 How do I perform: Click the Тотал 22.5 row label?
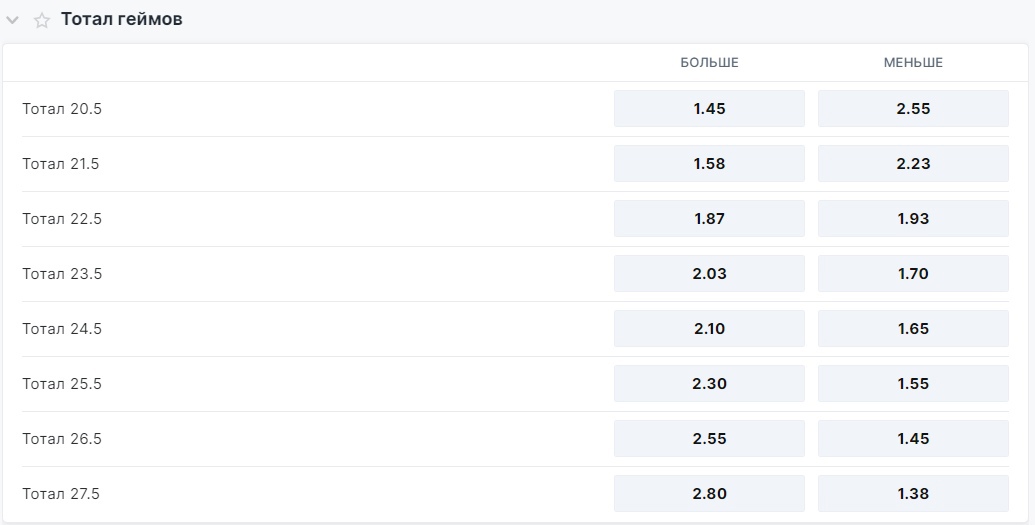tap(62, 219)
